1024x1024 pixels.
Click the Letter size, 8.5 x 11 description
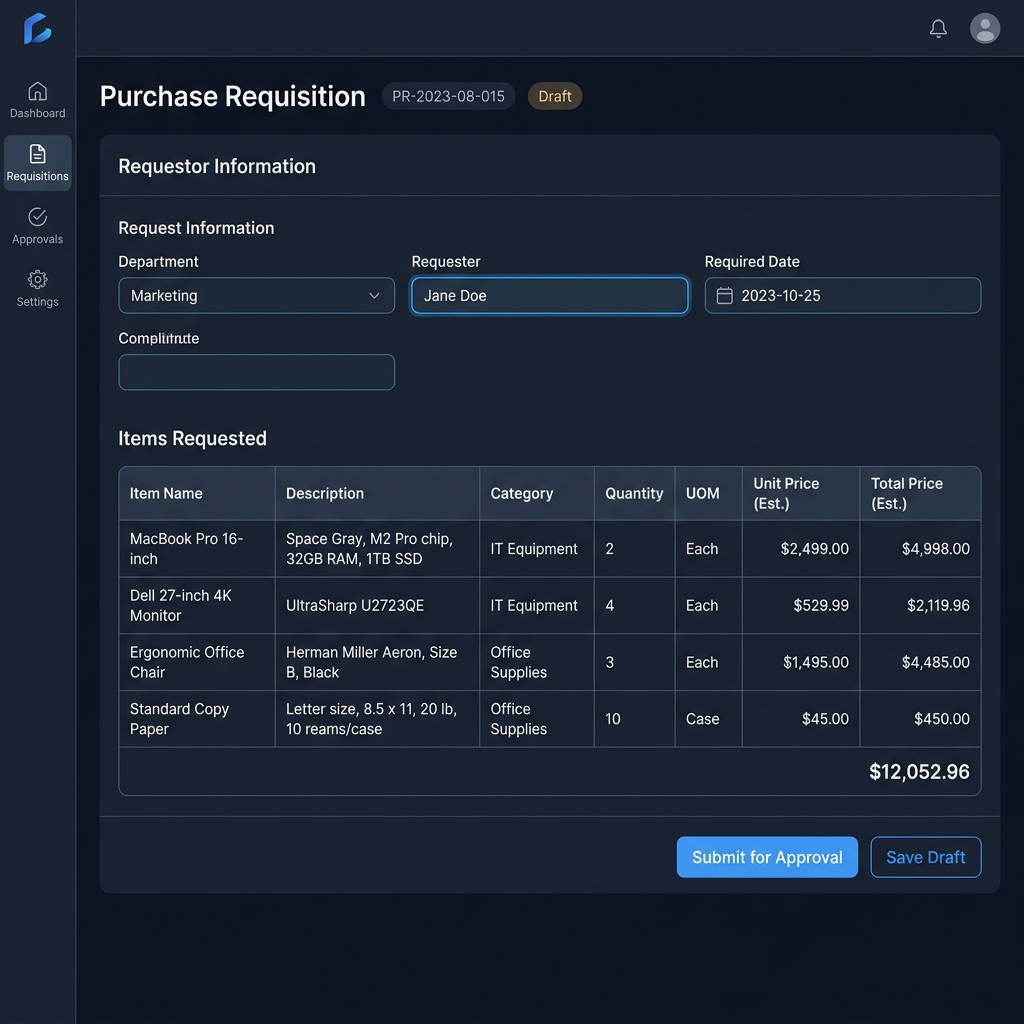point(371,718)
